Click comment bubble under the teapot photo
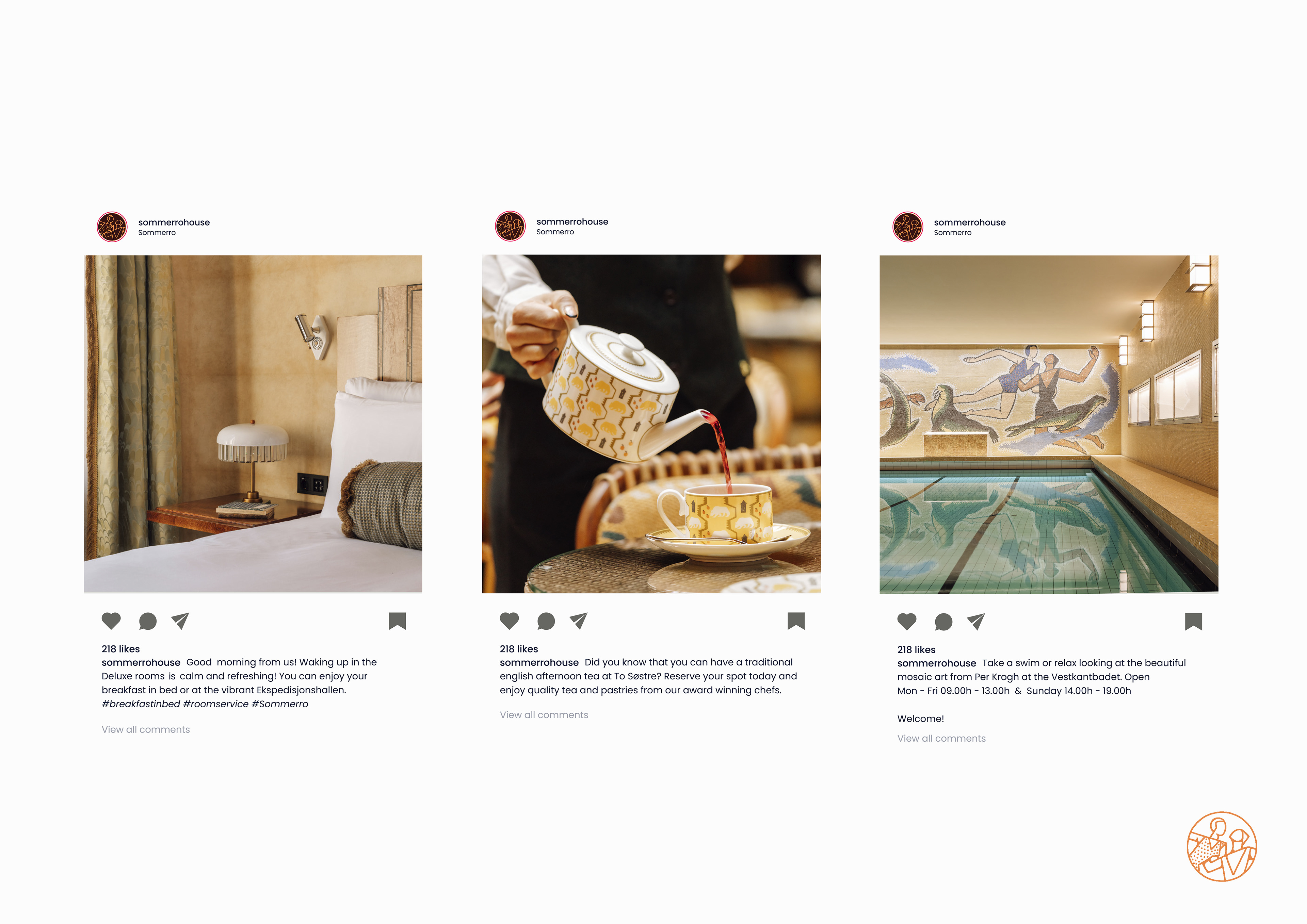 546,621
